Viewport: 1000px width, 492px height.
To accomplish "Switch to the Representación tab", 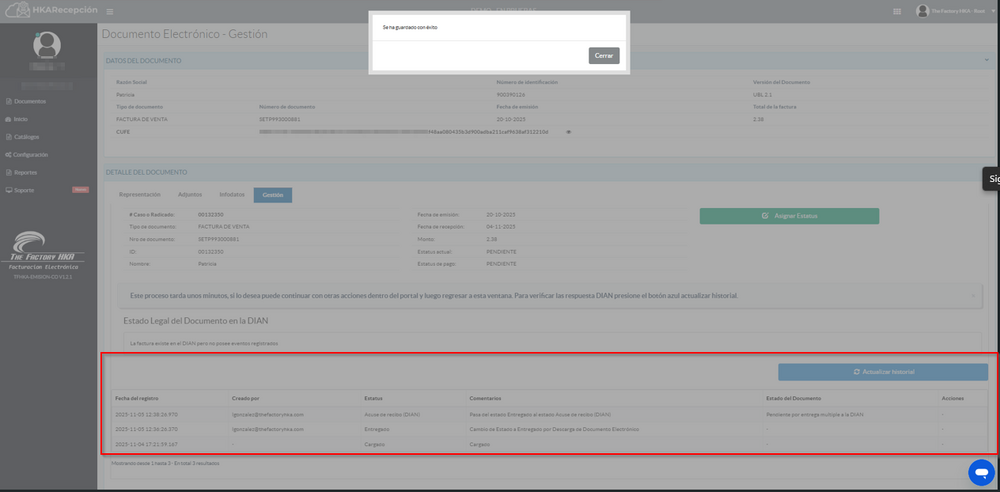I will coord(140,195).
